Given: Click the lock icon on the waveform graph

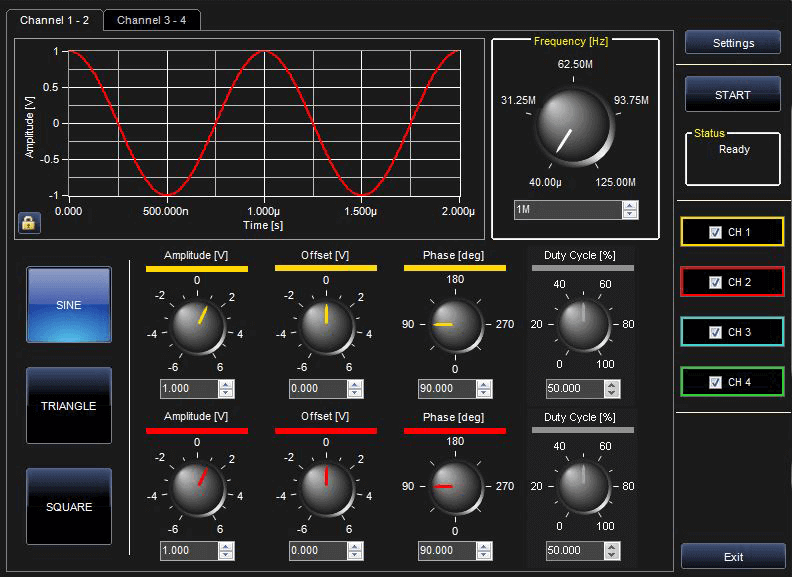Looking at the screenshot, I should (x=28, y=222).
